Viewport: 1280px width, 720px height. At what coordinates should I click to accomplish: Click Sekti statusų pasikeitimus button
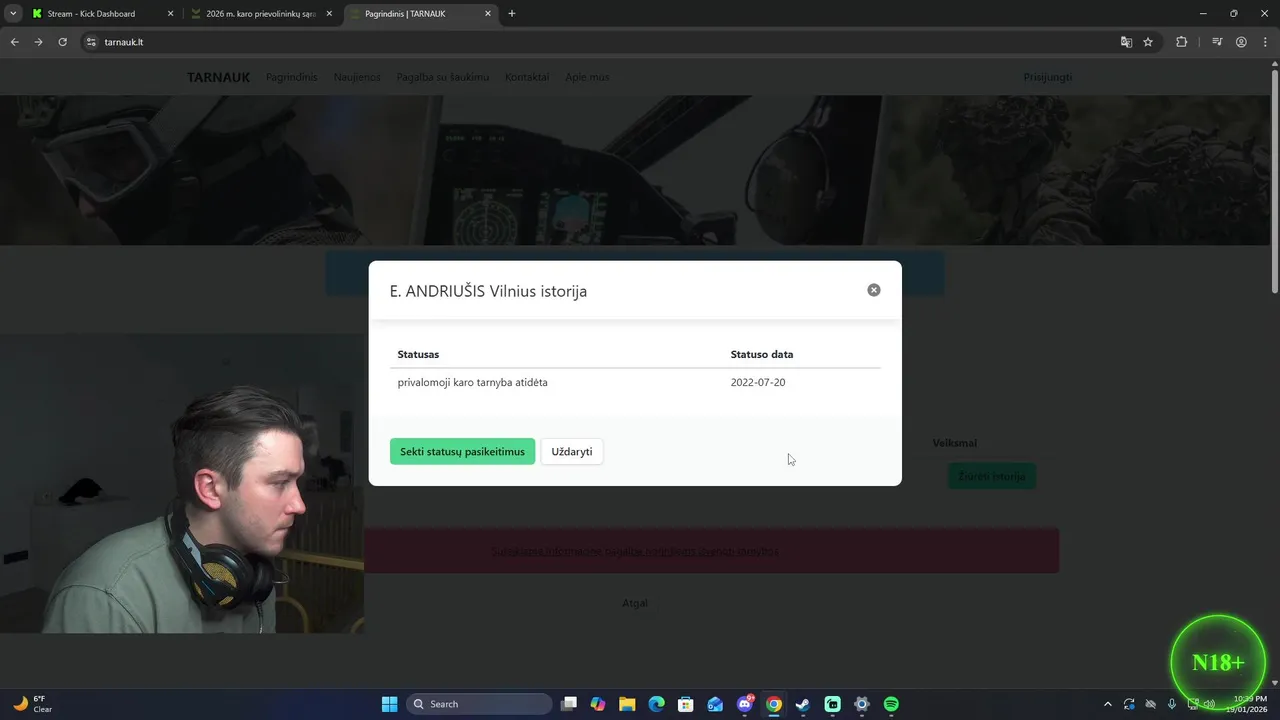coord(462,451)
